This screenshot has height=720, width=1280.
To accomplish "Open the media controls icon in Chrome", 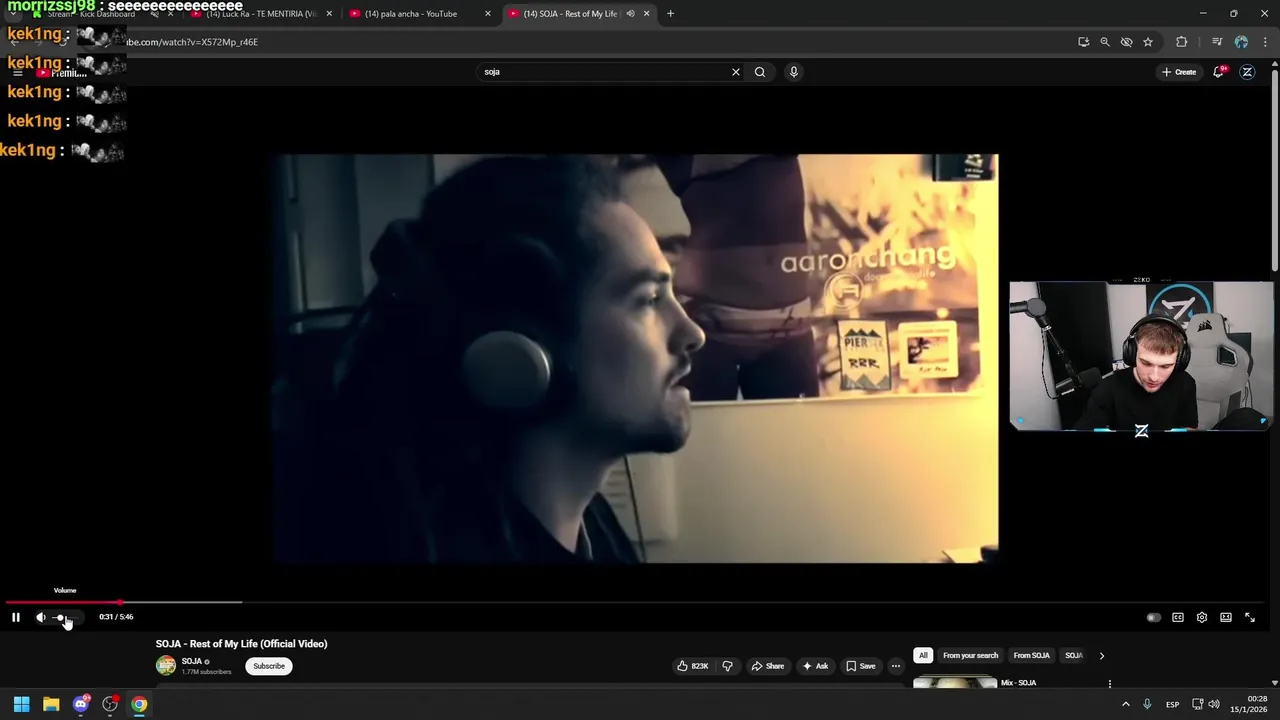I will 1217,42.
